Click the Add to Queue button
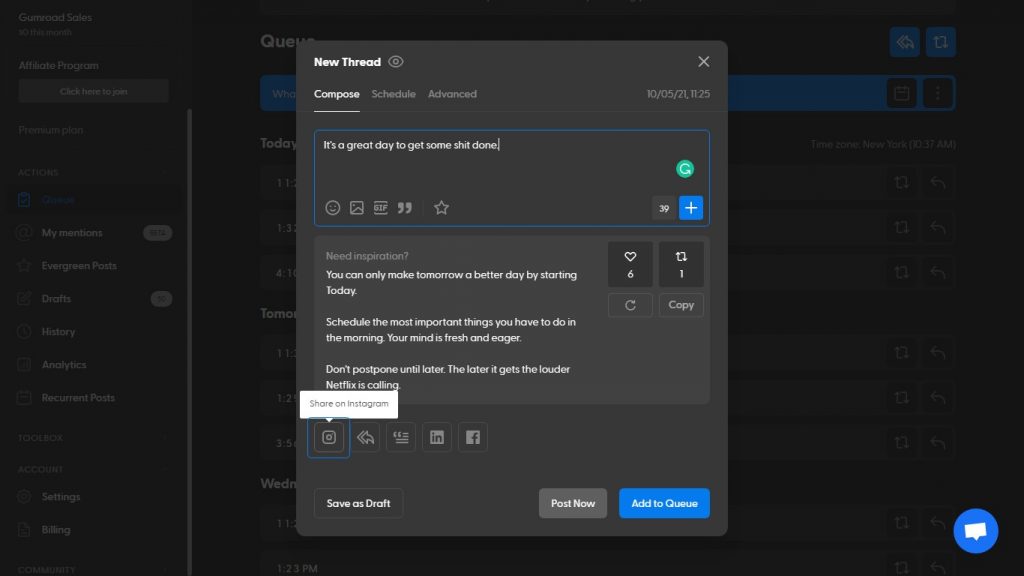The image size is (1024, 576). click(664, 503)
